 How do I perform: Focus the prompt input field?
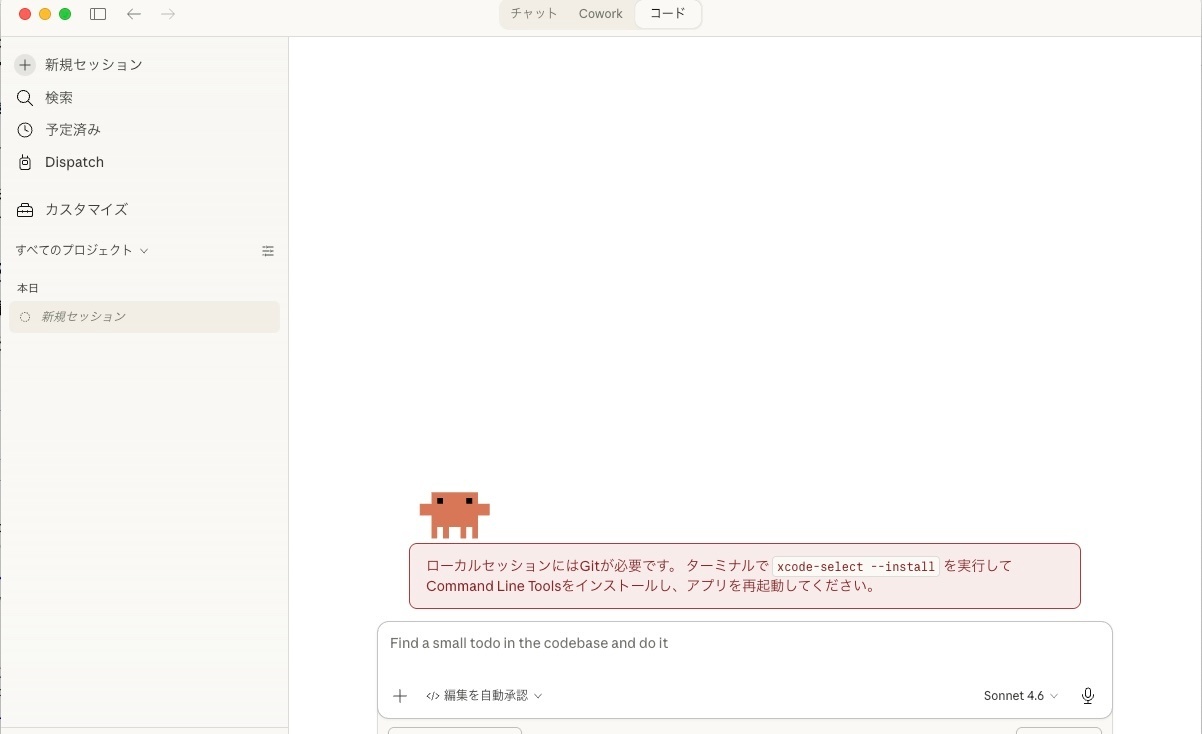744,643
